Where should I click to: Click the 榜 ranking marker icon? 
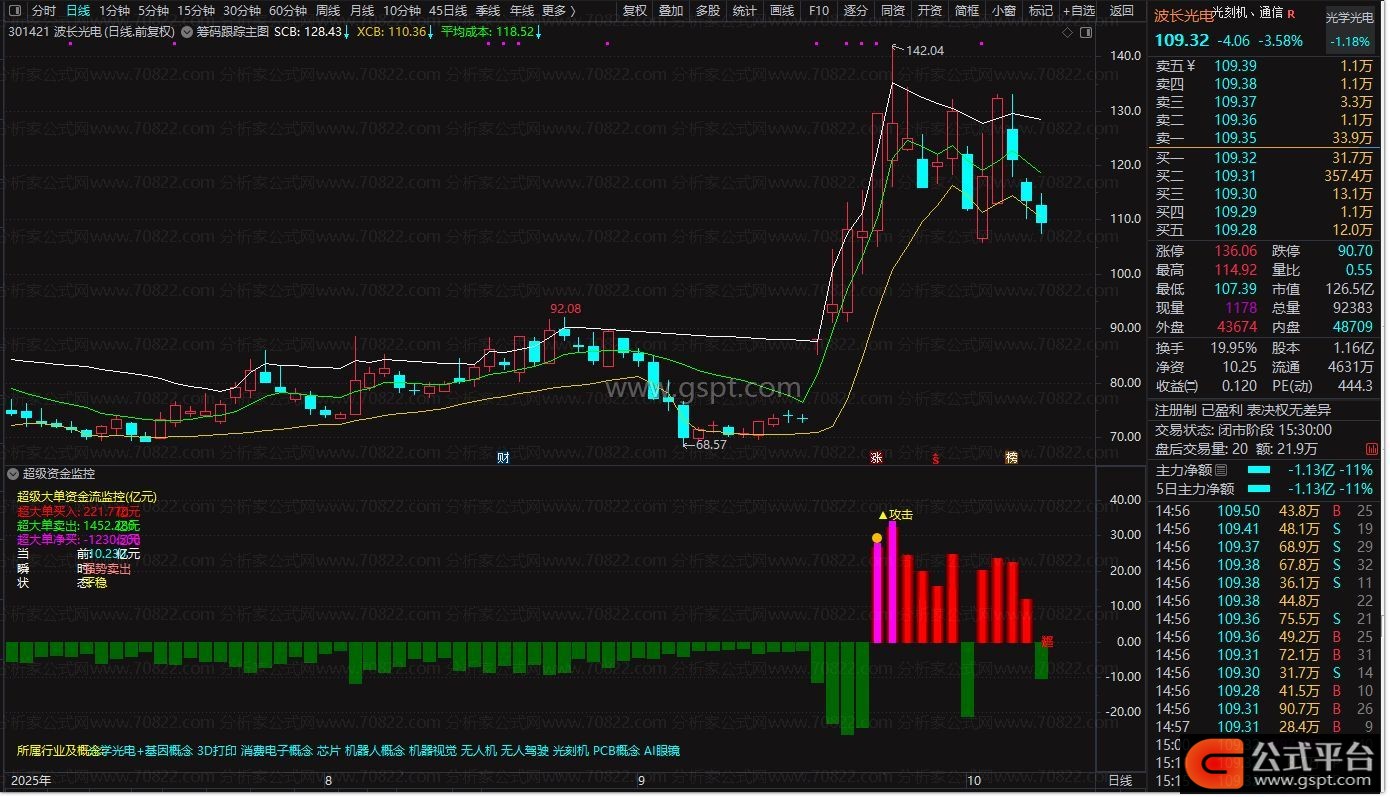click(x=1011, y=457)
